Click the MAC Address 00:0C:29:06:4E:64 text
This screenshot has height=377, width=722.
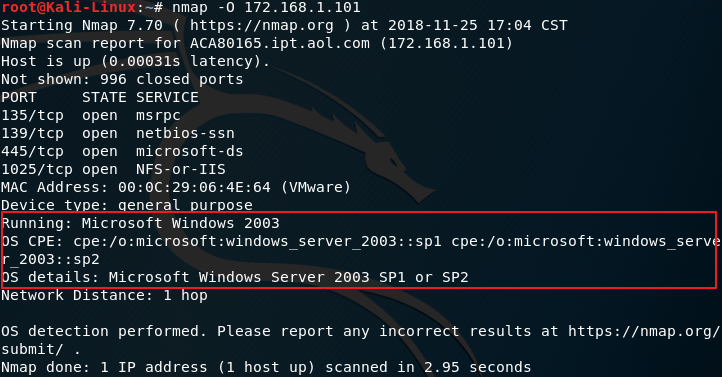176,187
